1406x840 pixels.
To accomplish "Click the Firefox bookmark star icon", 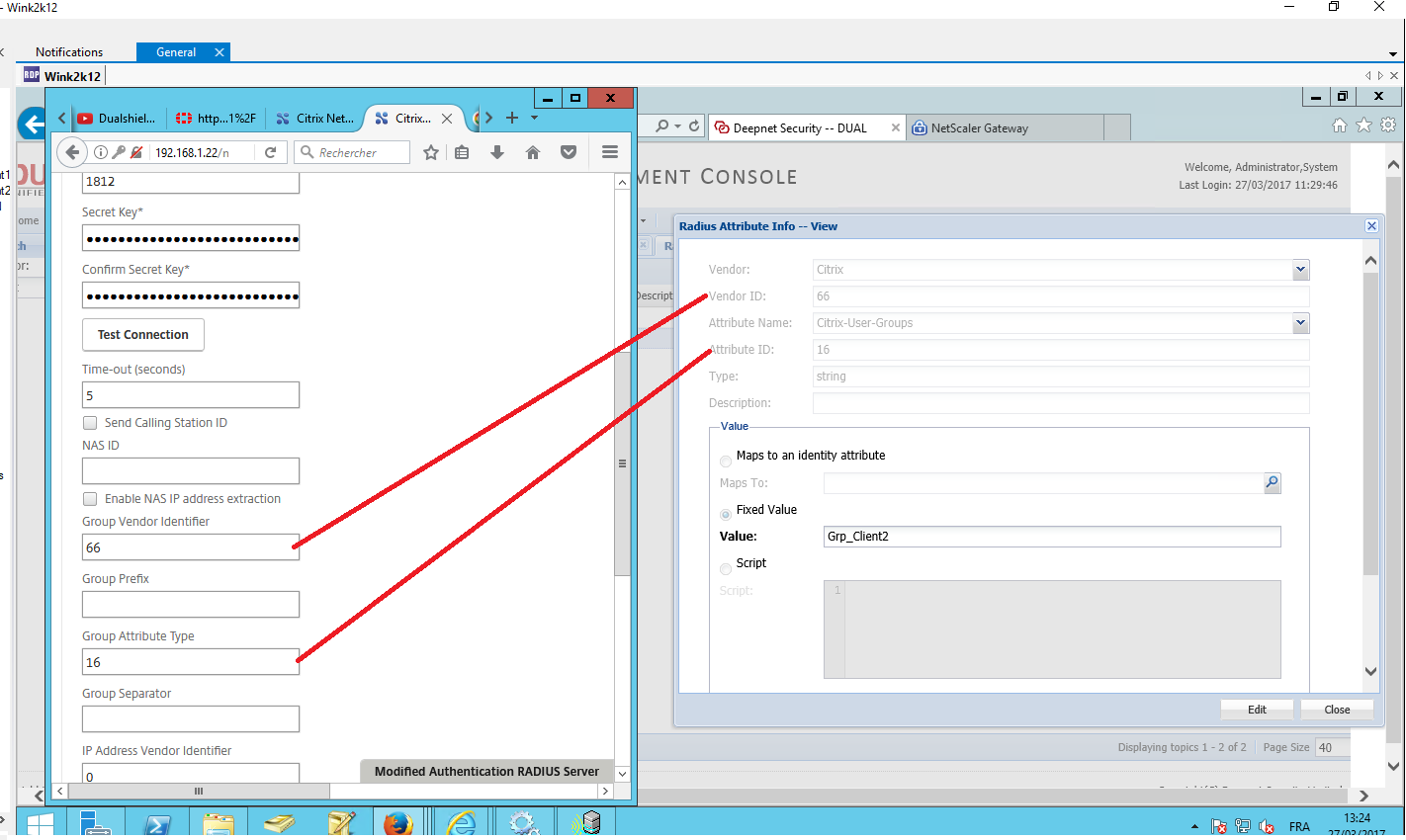I will 431,152.
